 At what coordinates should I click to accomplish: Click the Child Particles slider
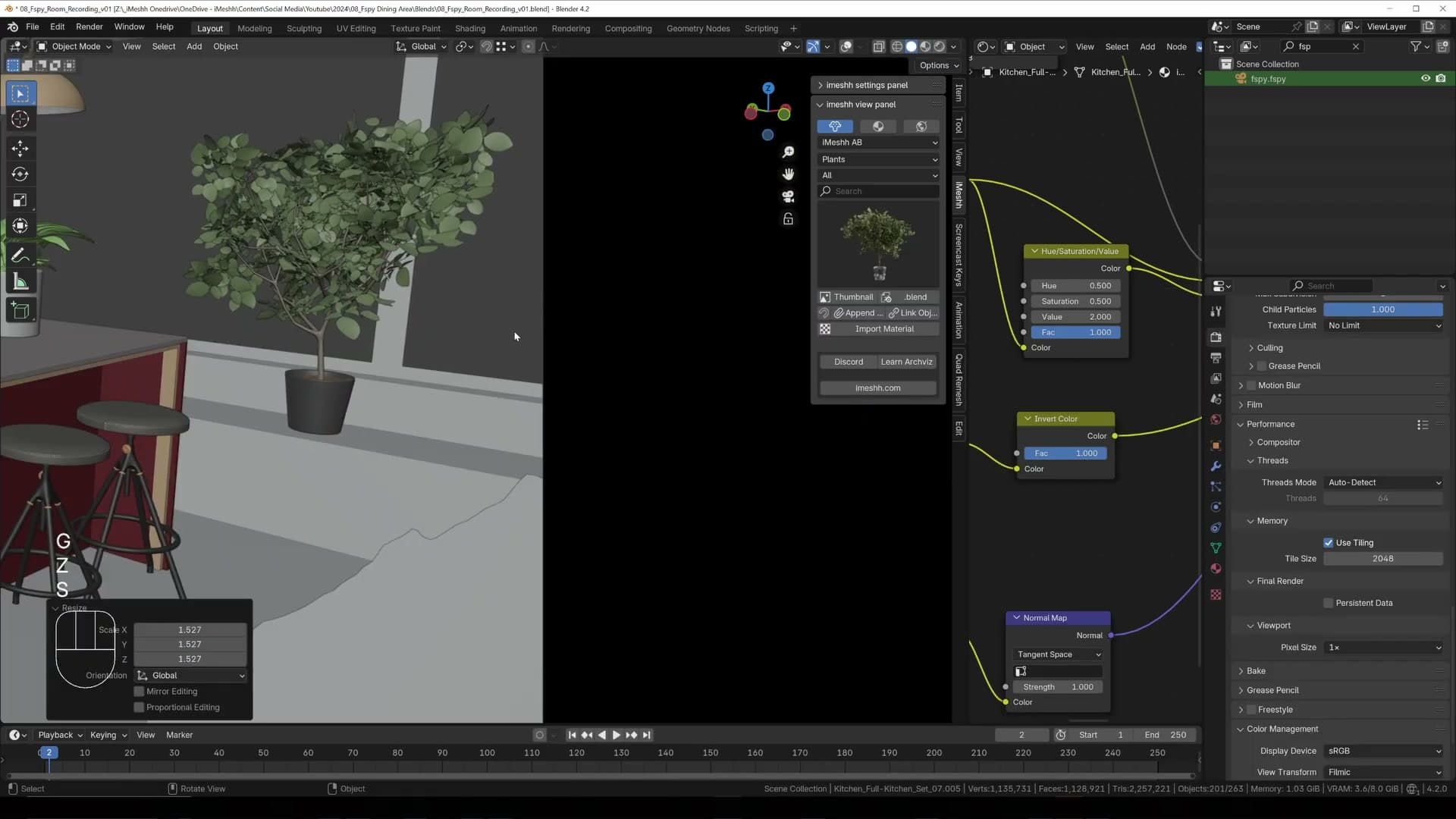click(x=1383, y=310)
